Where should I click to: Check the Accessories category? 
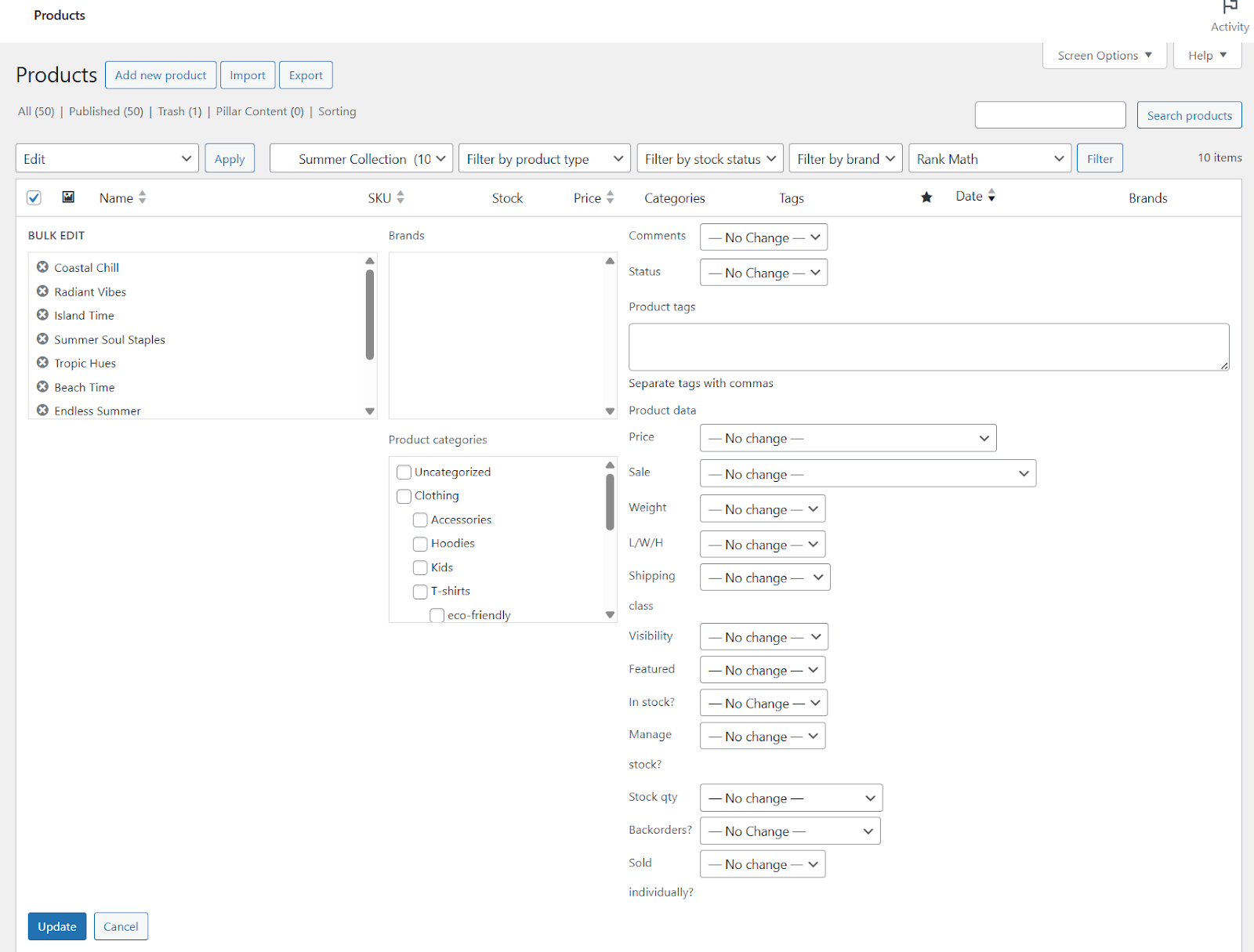(421, 520)
